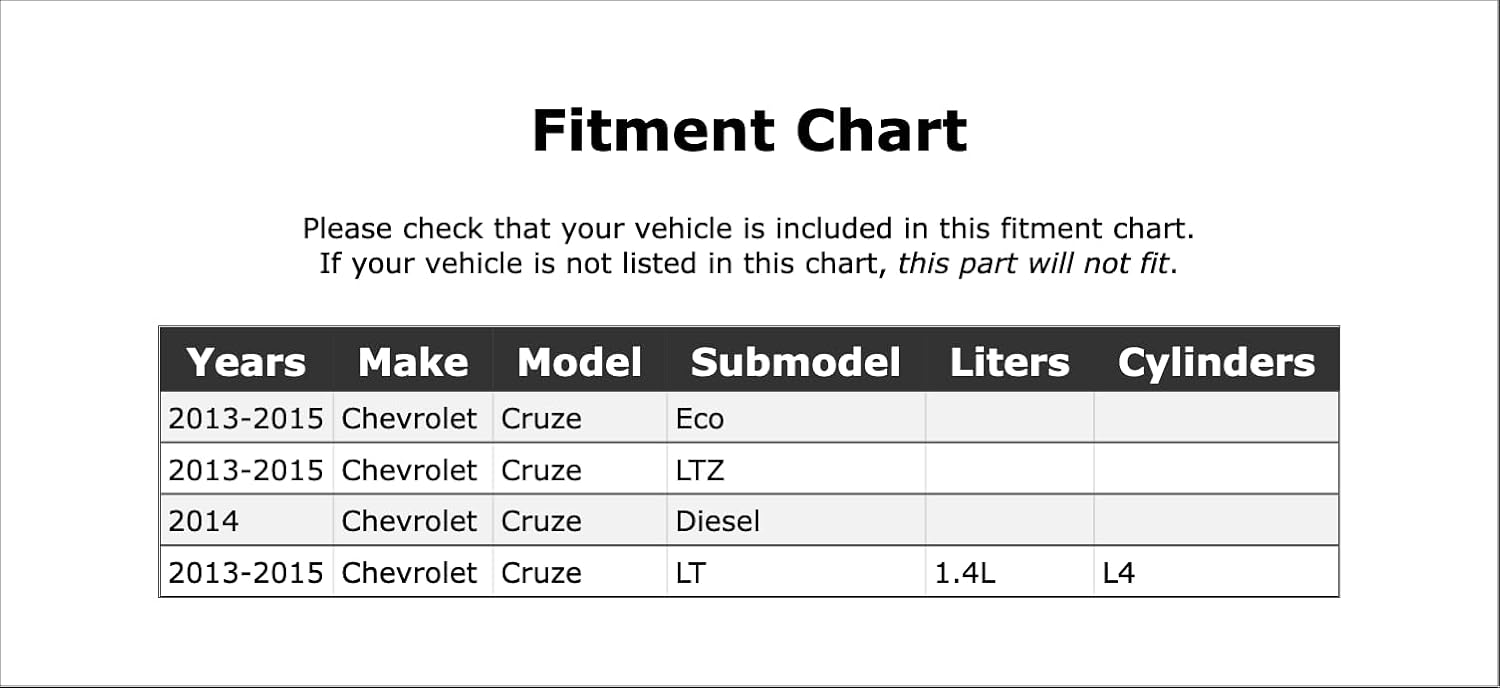The image size is (1500, 688).
Task: Select the 2014 year cell
Action: click(246, 521)
